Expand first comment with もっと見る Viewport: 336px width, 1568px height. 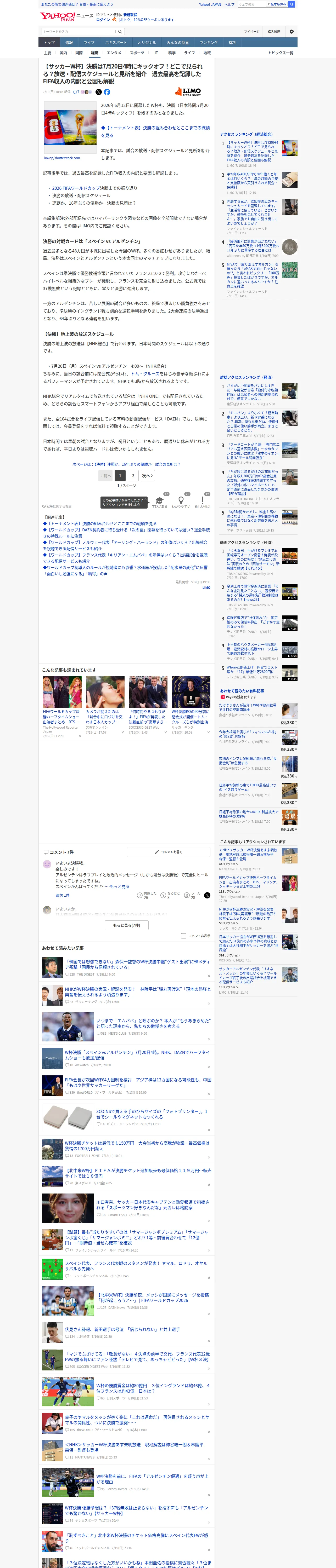tap(120, 887)
